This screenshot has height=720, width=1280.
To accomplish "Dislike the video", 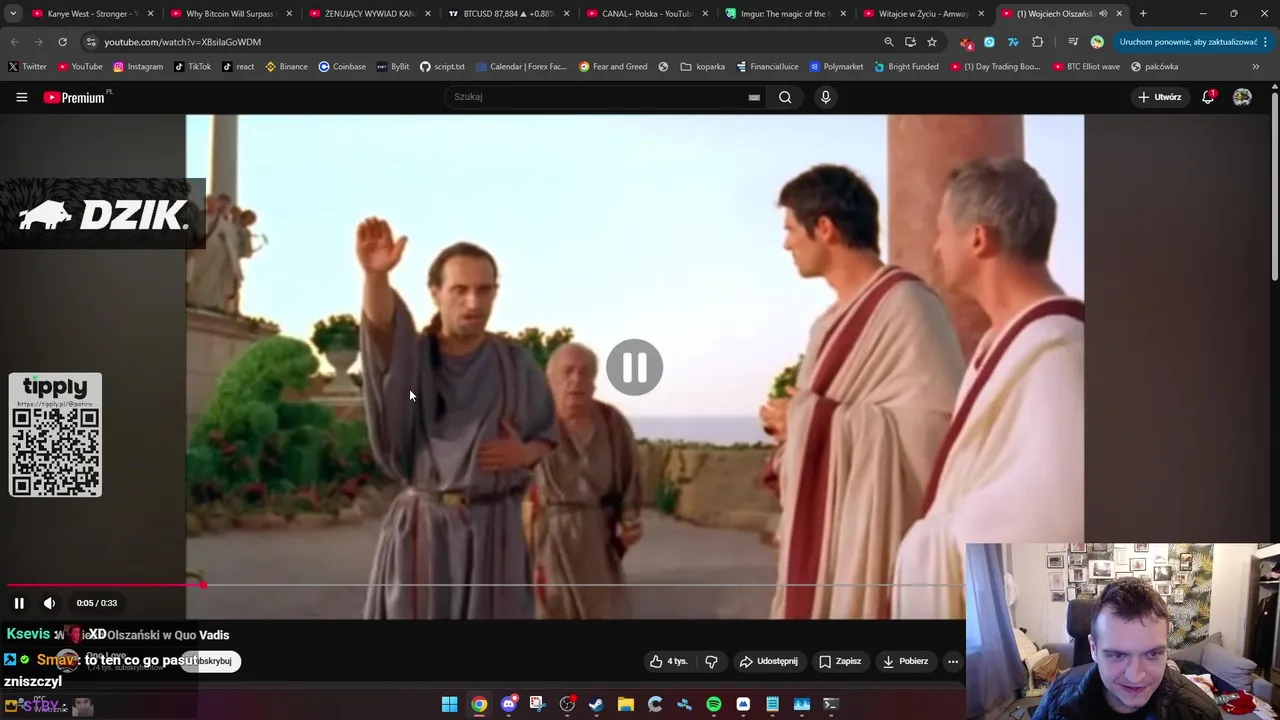I will [x=711, y=661].
